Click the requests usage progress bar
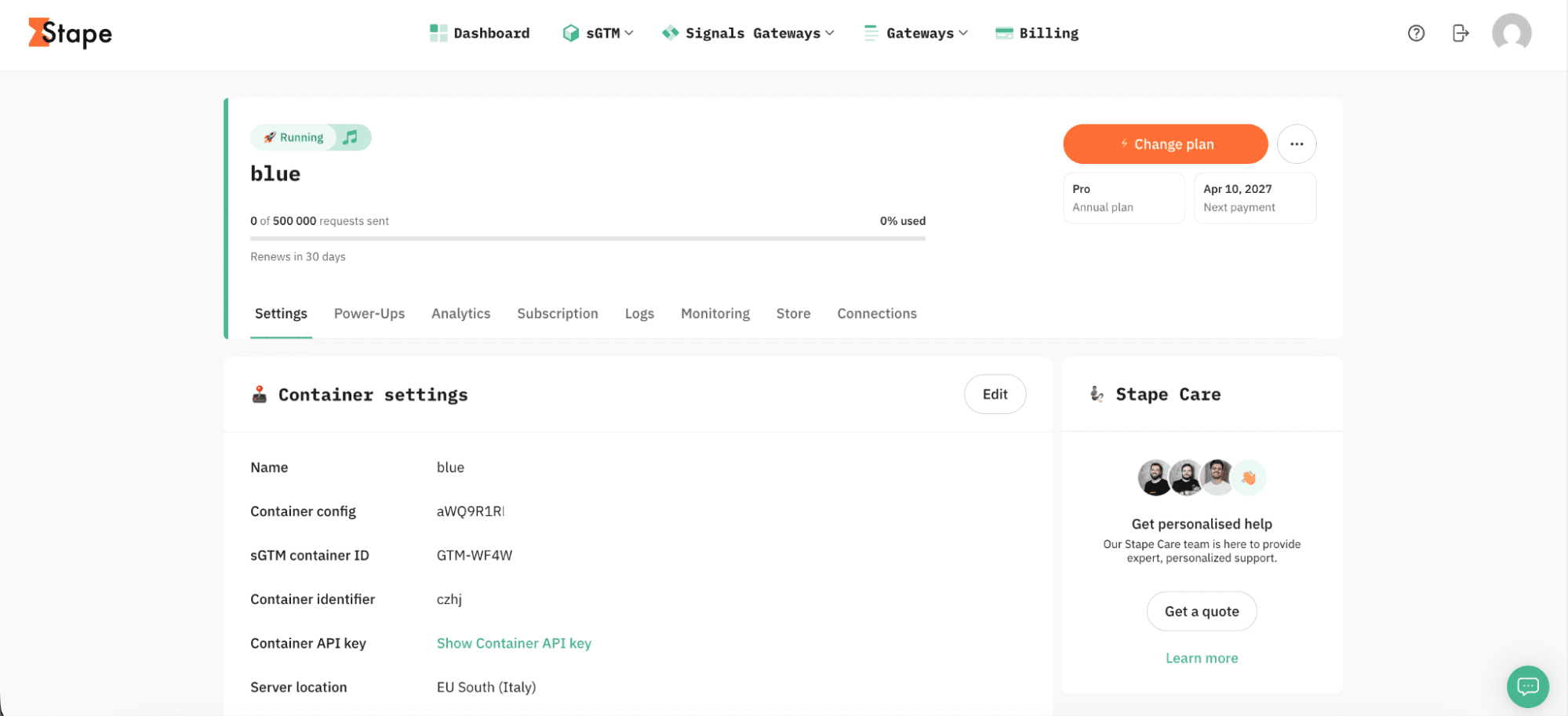 pos(588,238)
